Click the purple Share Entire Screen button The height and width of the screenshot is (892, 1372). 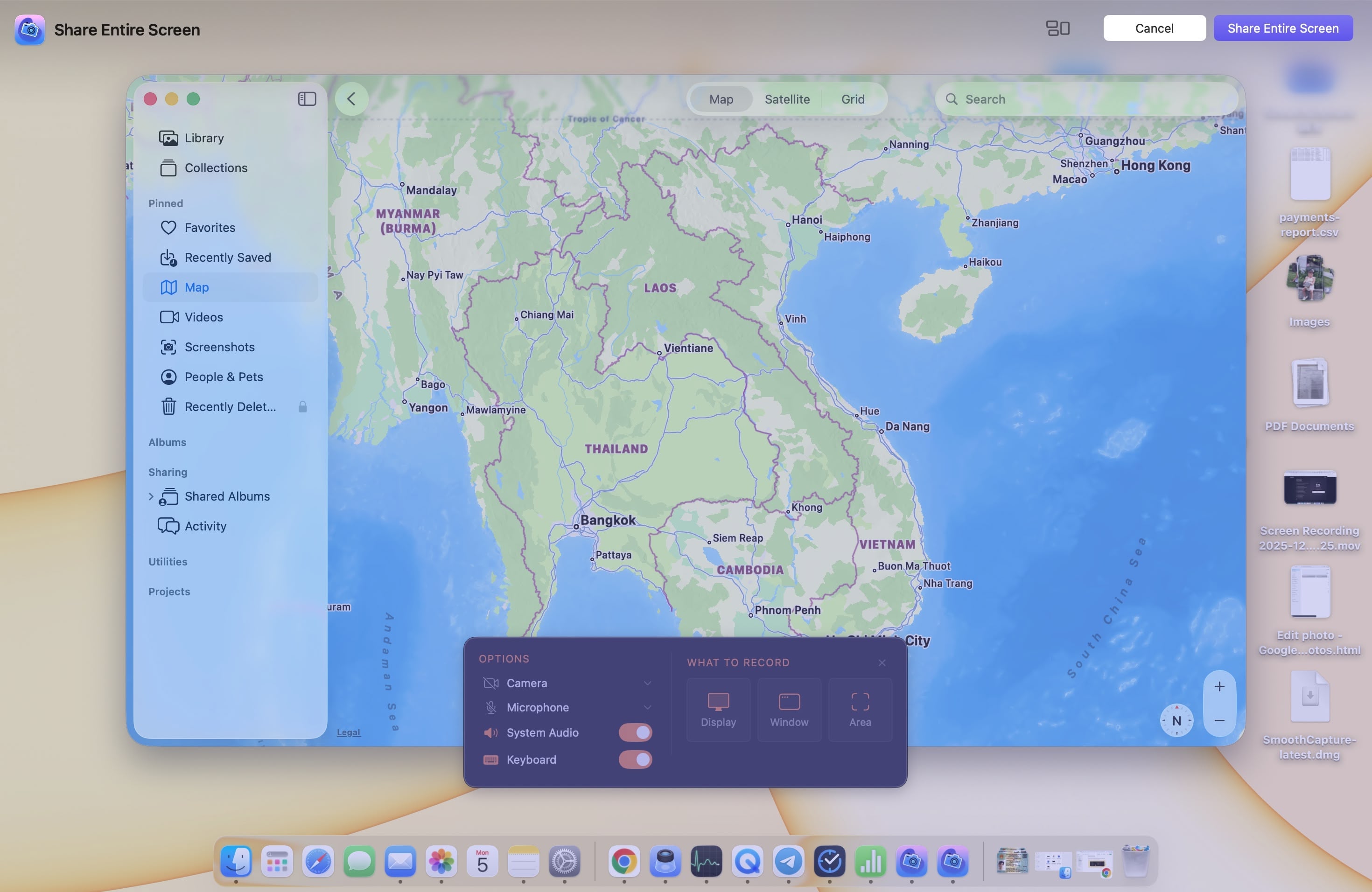click(x=1283, y=28)
